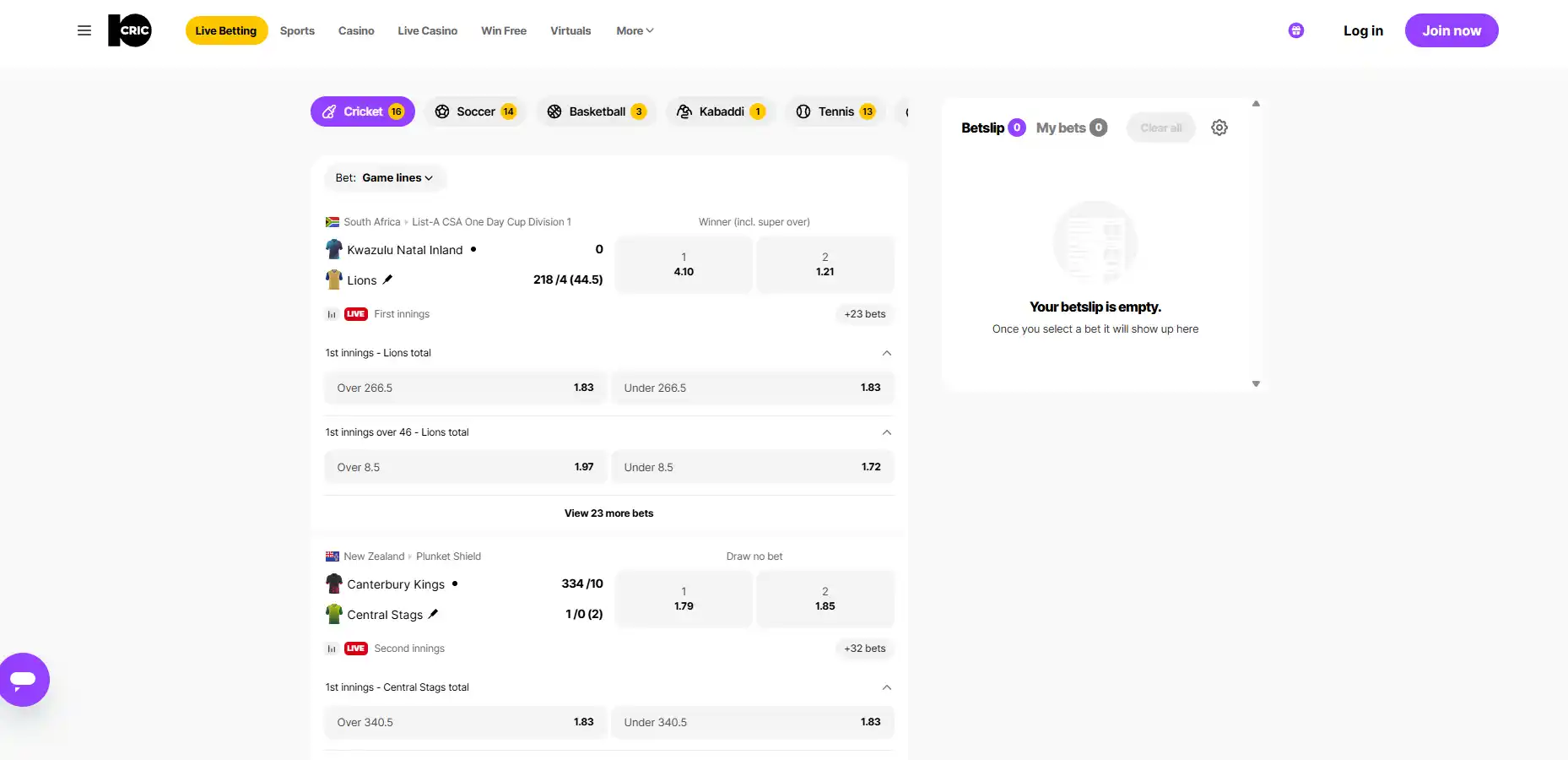Select the Kabaddi sport filter
Viewport: 1568px width, 760px height.
721,111
